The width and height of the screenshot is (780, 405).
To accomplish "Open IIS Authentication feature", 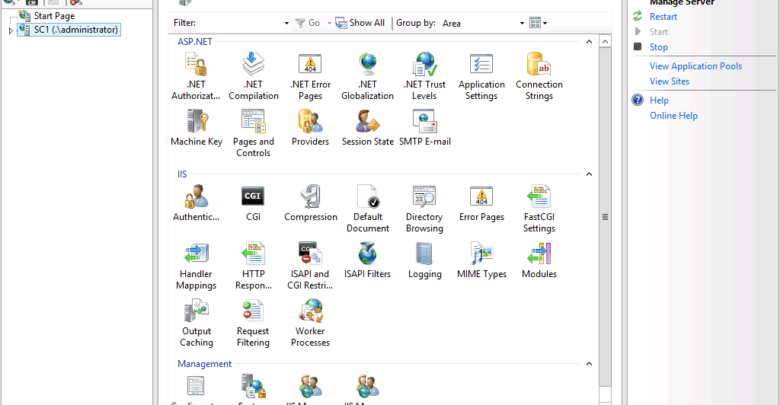I will 196,203.
